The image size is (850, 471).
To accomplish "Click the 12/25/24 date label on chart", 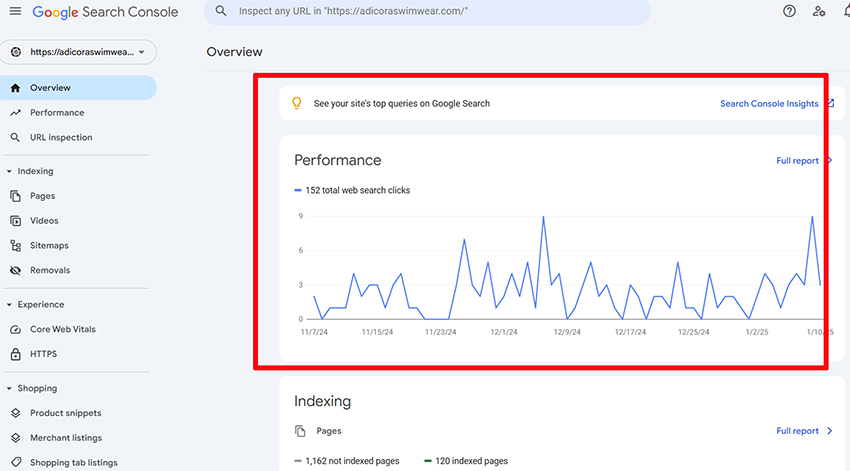I will coord(693,332).
